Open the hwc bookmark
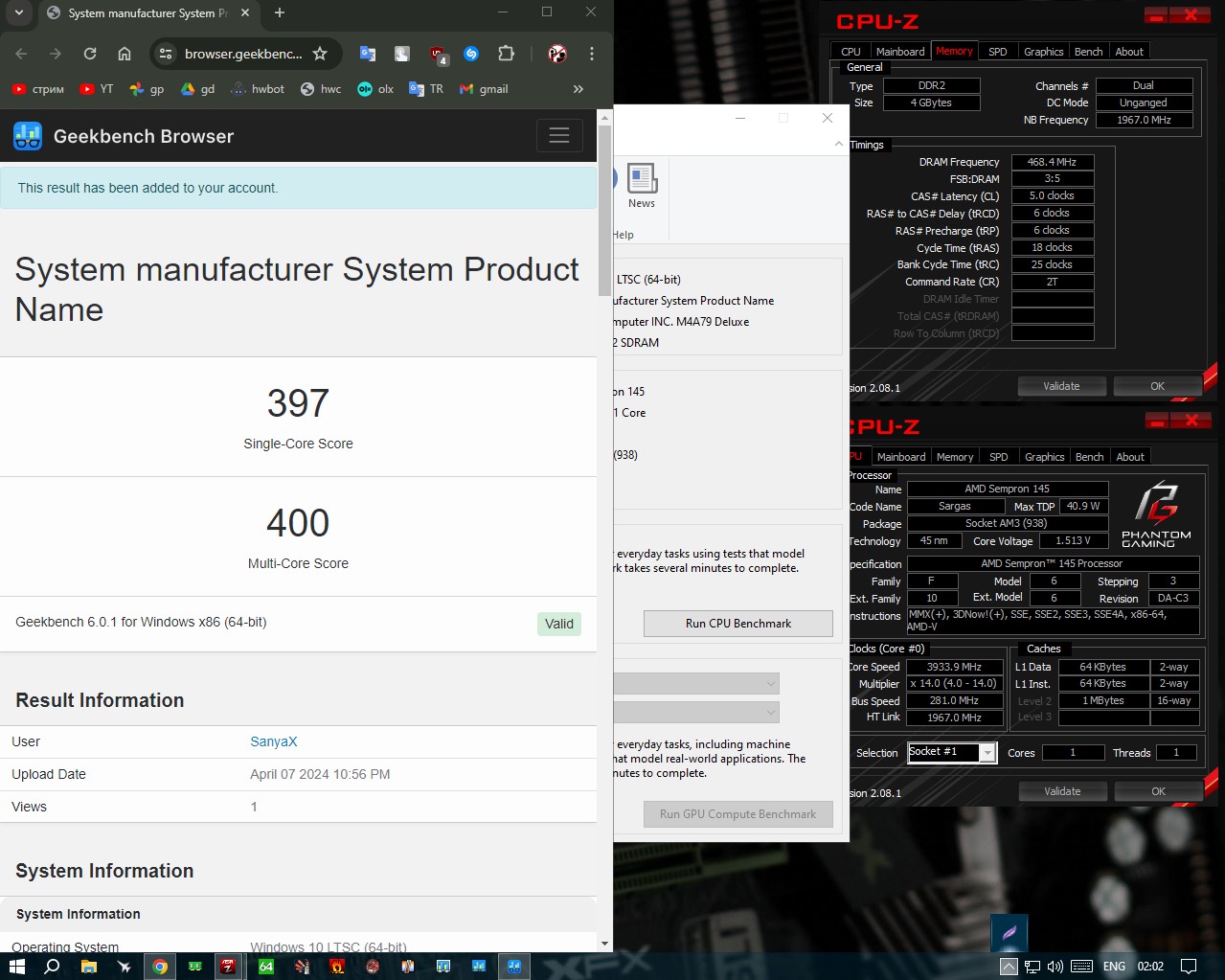 [321, 89]
